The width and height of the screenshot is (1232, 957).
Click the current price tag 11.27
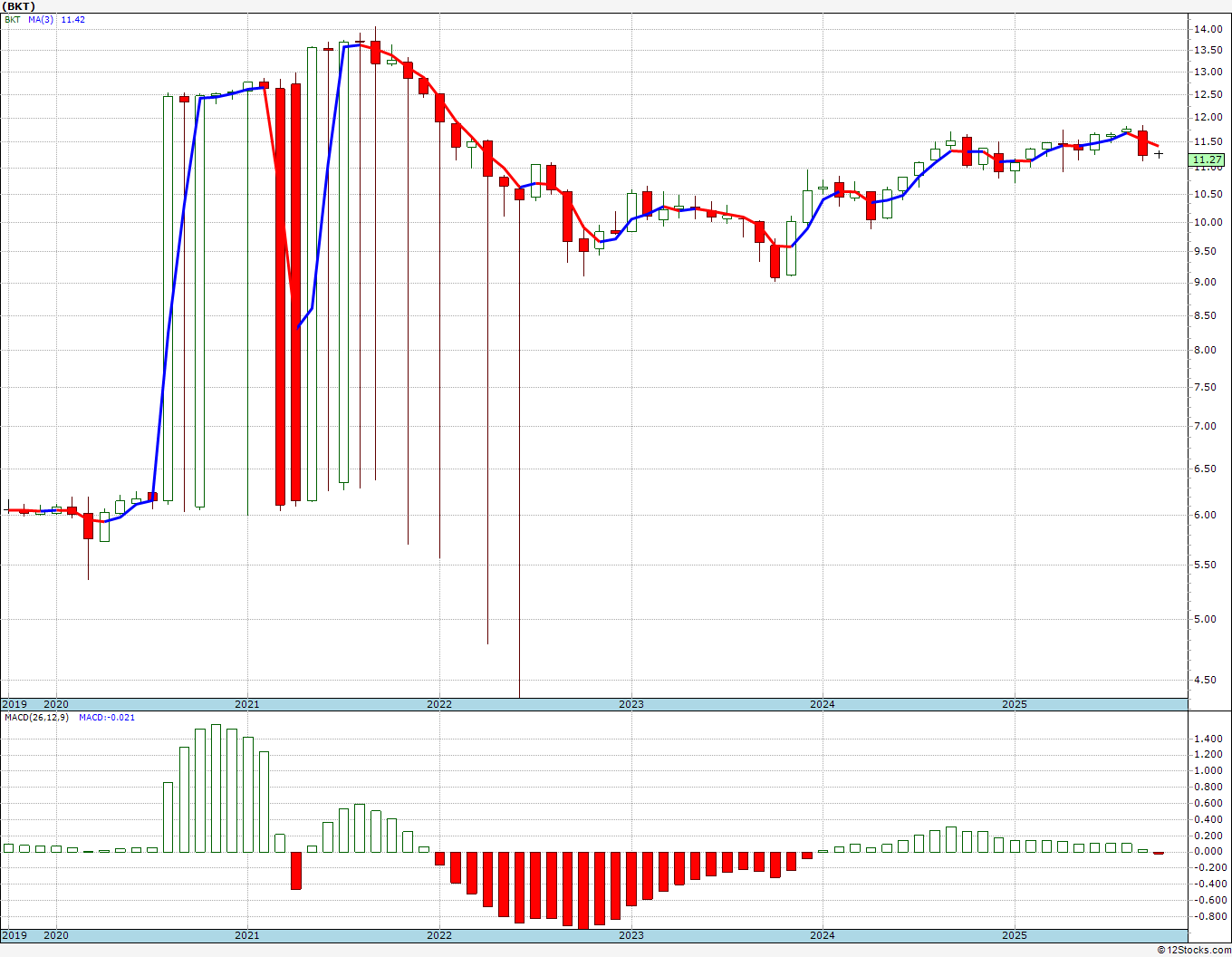coord(1207,160)
